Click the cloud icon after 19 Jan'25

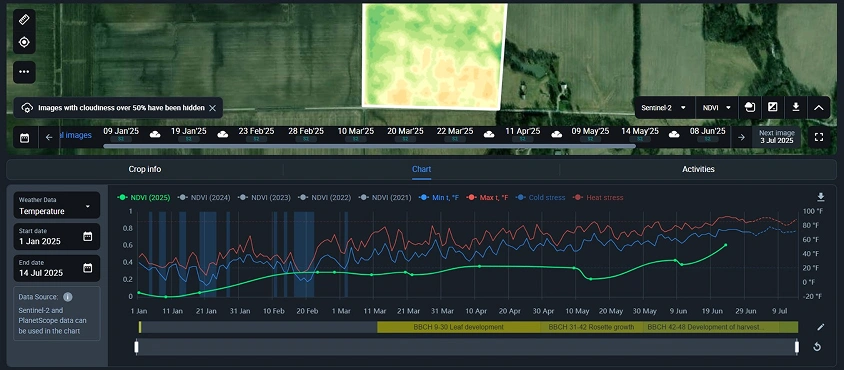click(x=222, y=134)
